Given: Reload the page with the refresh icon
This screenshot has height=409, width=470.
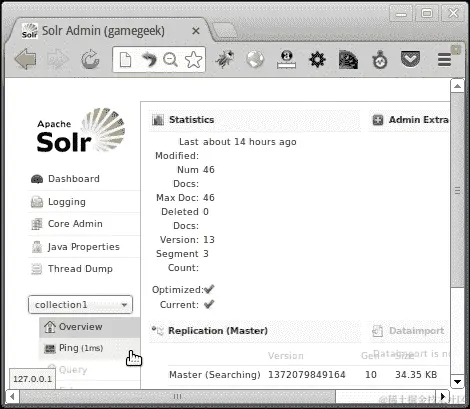Looking at the screenshot, I should pyautogui.click(x=90, y=60).
